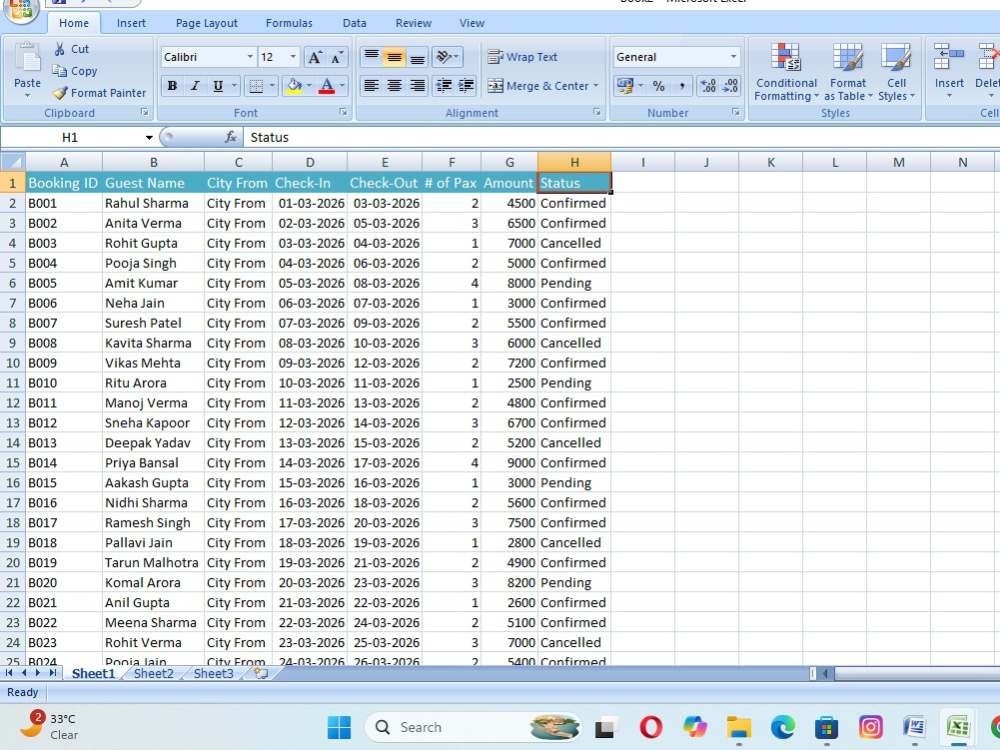This screenshot has width=1000, height=750.
Task: Toggle Underline formatting
Action: [218, 85]
